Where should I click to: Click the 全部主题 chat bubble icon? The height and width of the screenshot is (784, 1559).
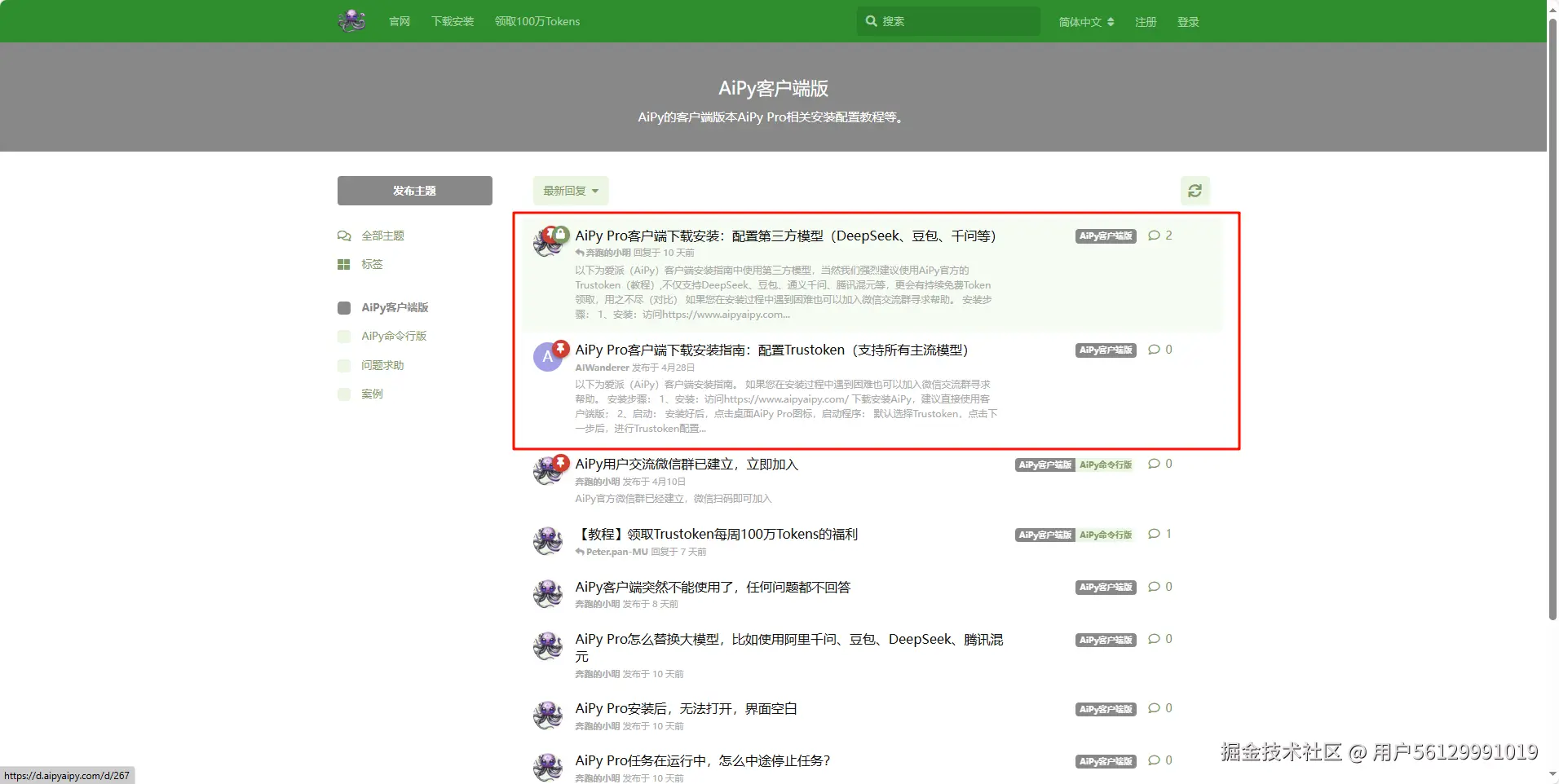[344, 236]
